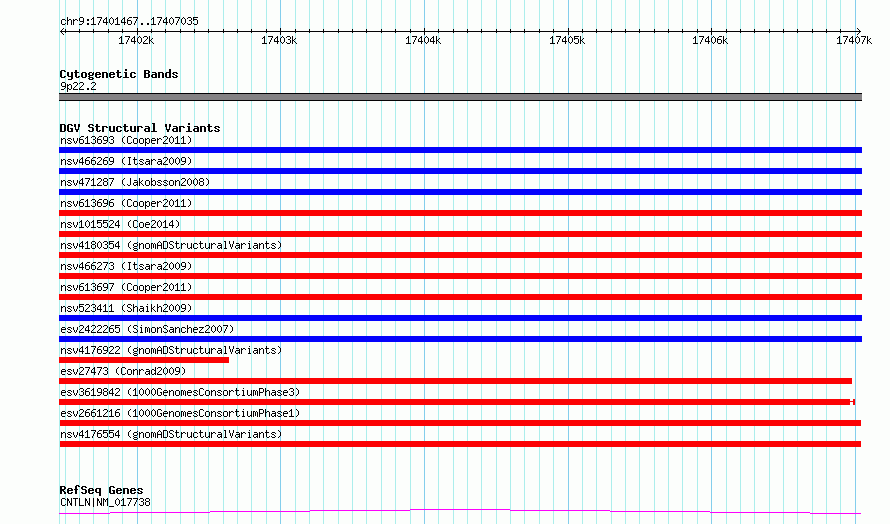Click the chr9:17401467..17407035 position label
The image size is (890, 524).
click(x=129, y=22)
